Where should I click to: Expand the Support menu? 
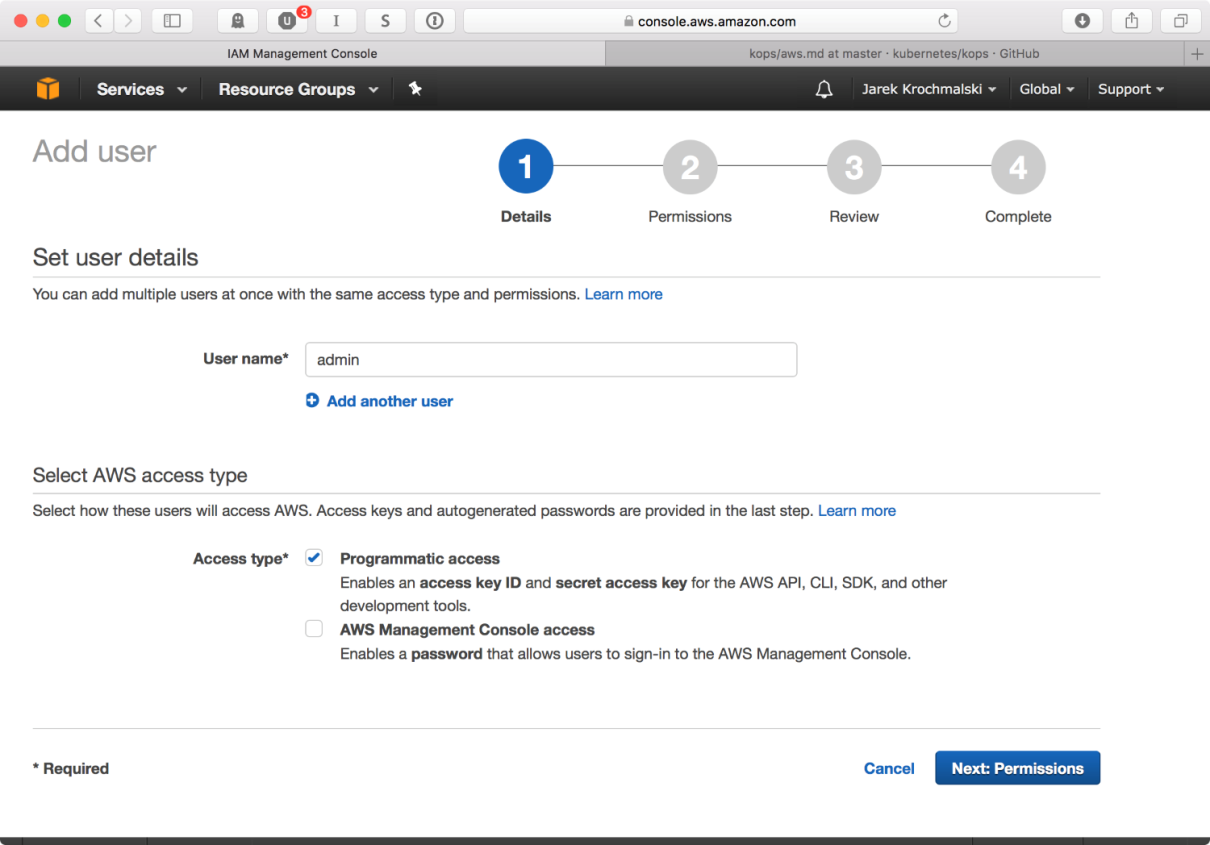1131,89
